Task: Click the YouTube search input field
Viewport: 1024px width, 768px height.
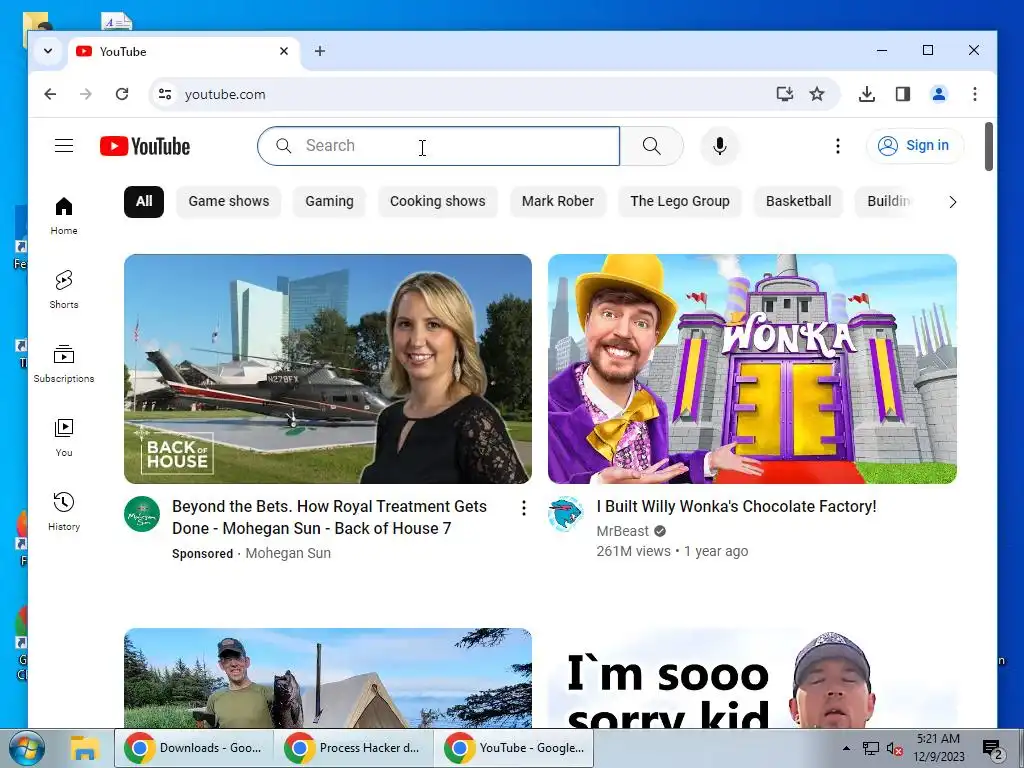Action: [x=438, y=146]
